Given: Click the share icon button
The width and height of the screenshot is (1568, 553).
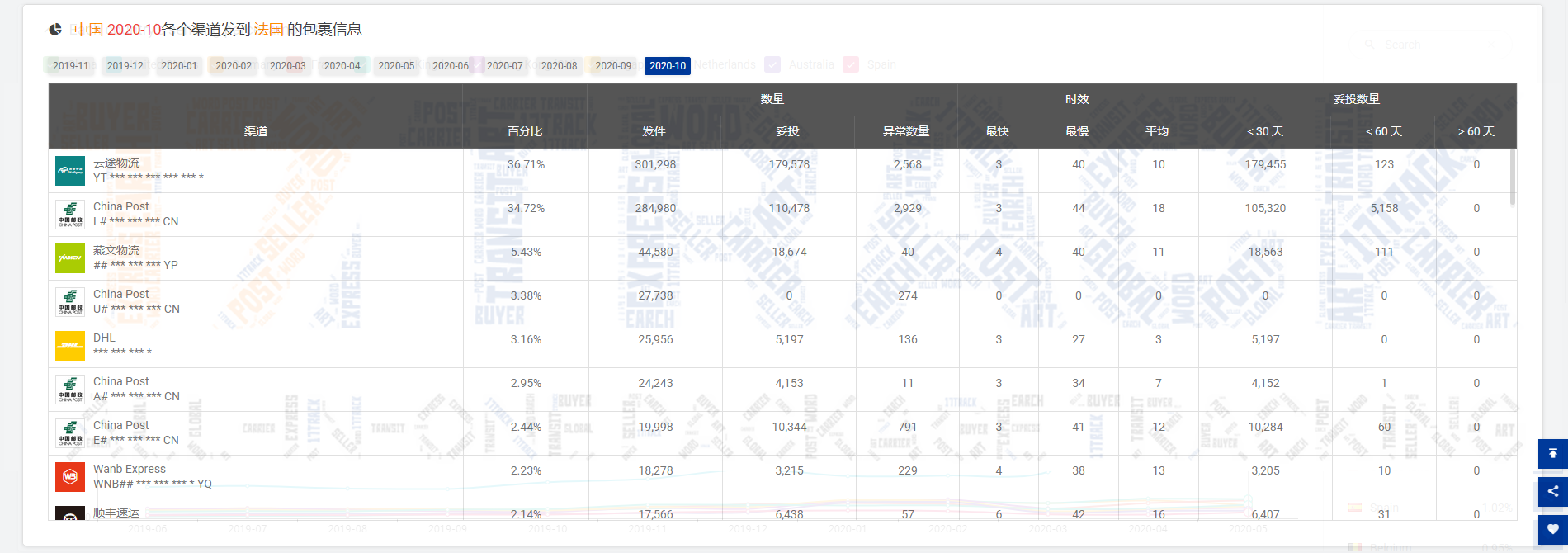Looking at the screenshot, I should (1552, 491).
